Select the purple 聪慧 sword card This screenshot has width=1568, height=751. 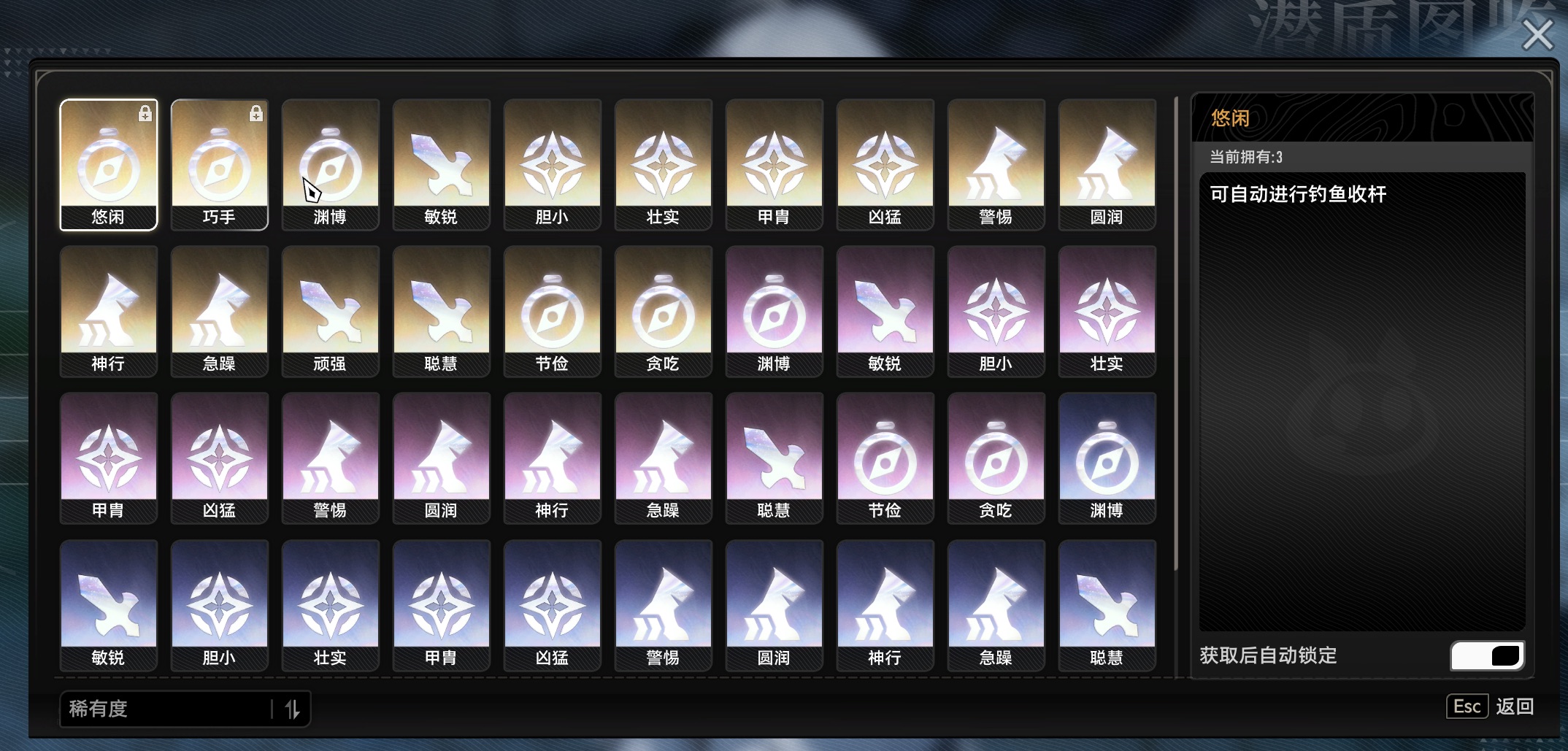774,458
